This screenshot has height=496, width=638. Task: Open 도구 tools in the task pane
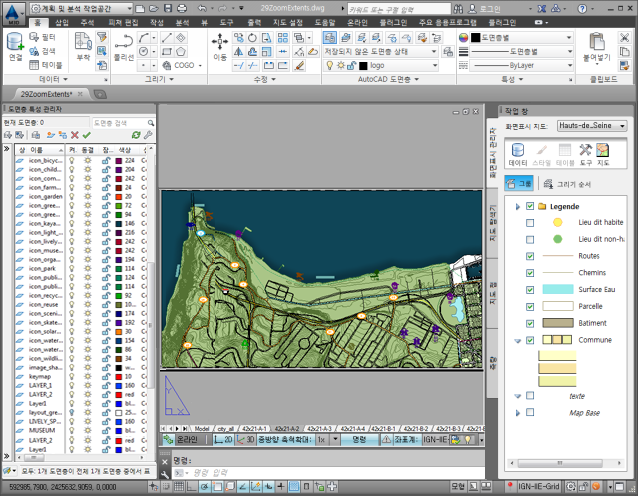pos(586,153)
